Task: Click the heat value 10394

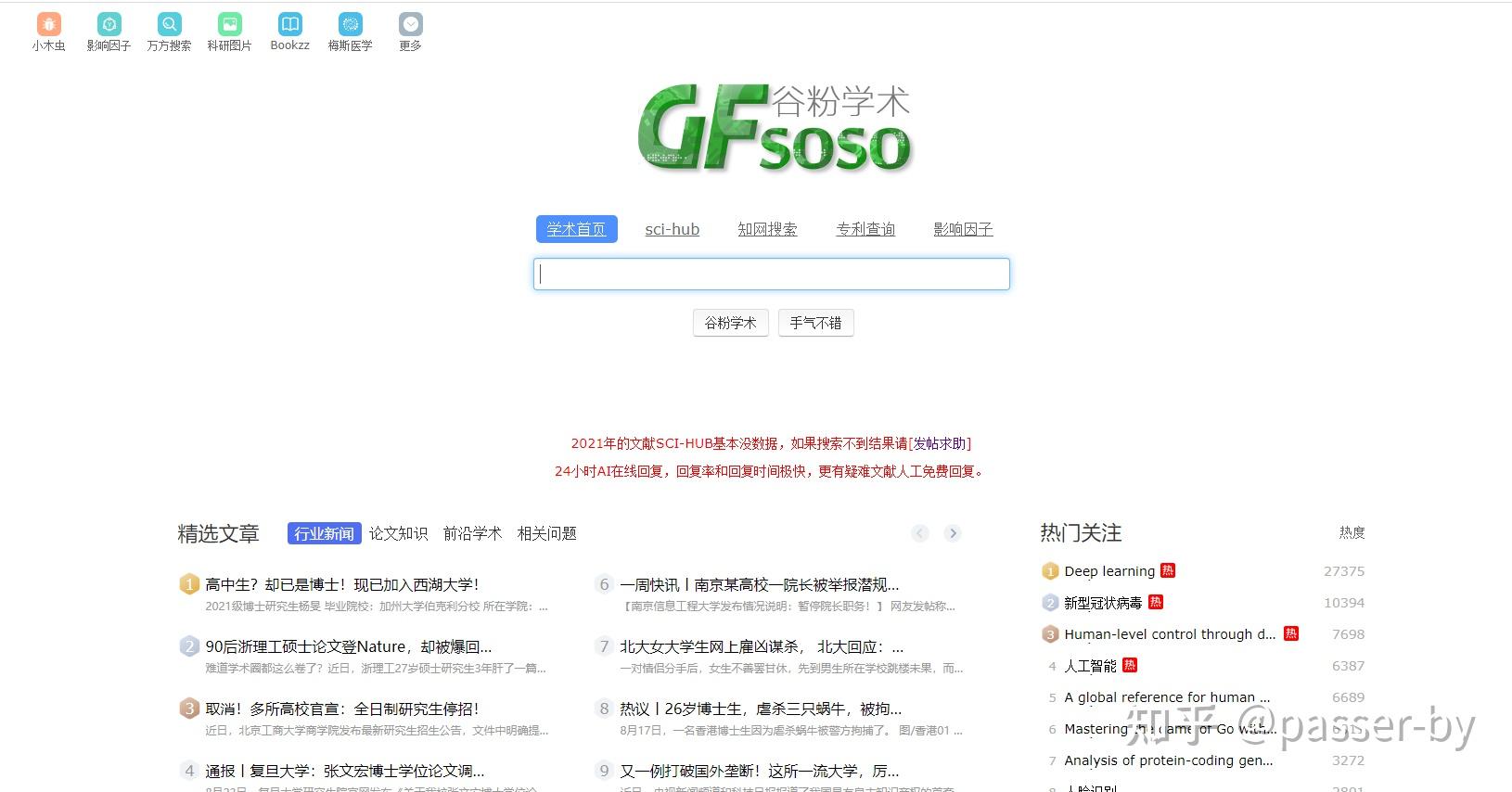Action: (1344, 603)
